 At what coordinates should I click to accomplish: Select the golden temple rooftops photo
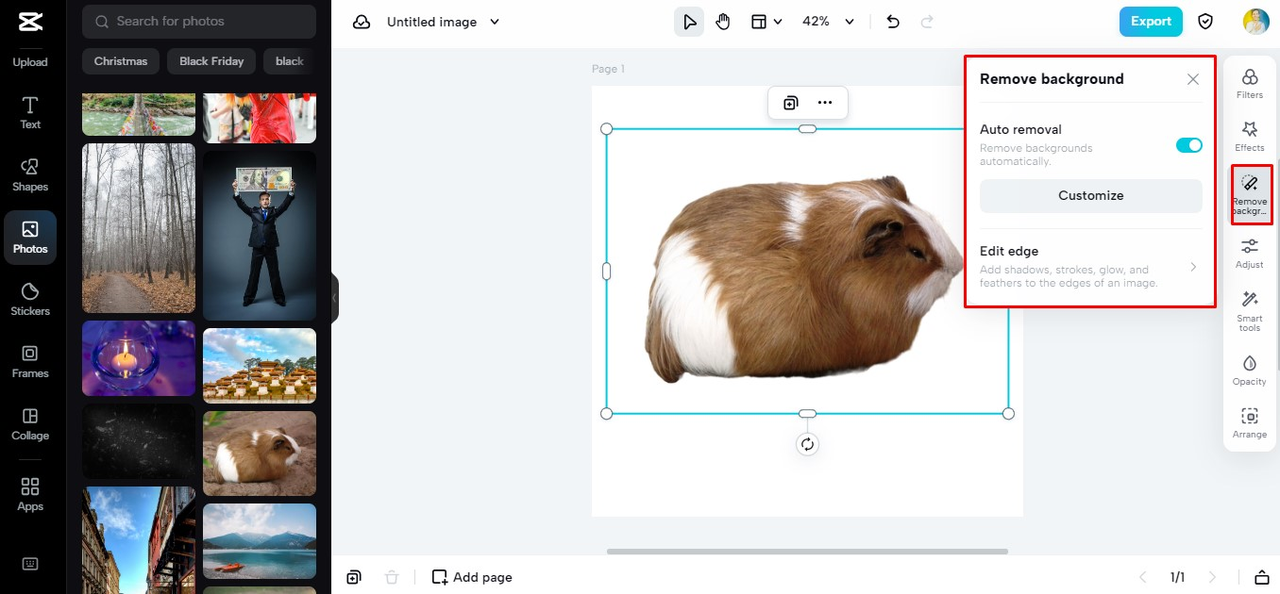(x=259, y=366)
